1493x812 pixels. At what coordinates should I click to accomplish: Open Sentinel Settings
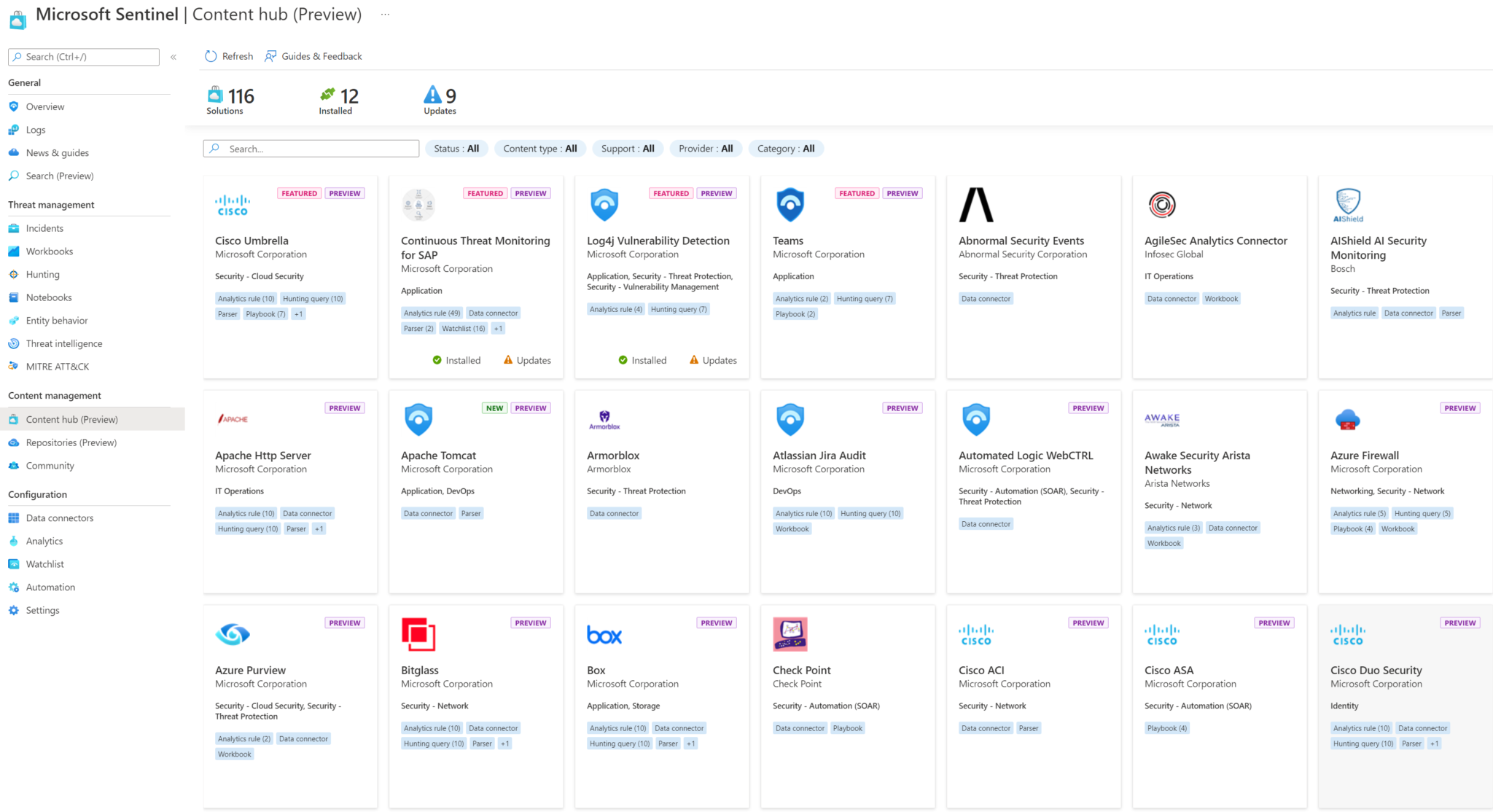[x=42, y=610]
